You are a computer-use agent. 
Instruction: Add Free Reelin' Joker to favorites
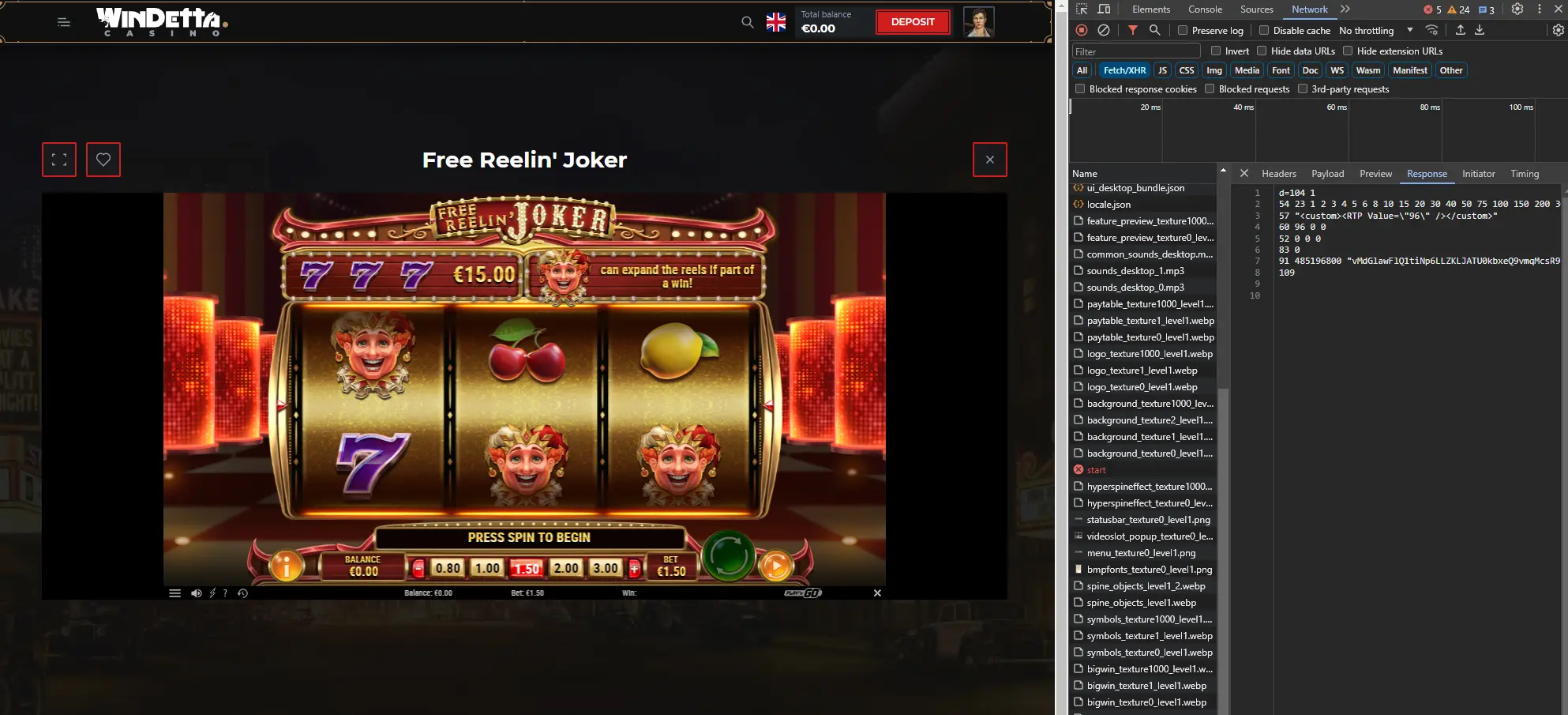pyautogui.click(x=103, y=160)
